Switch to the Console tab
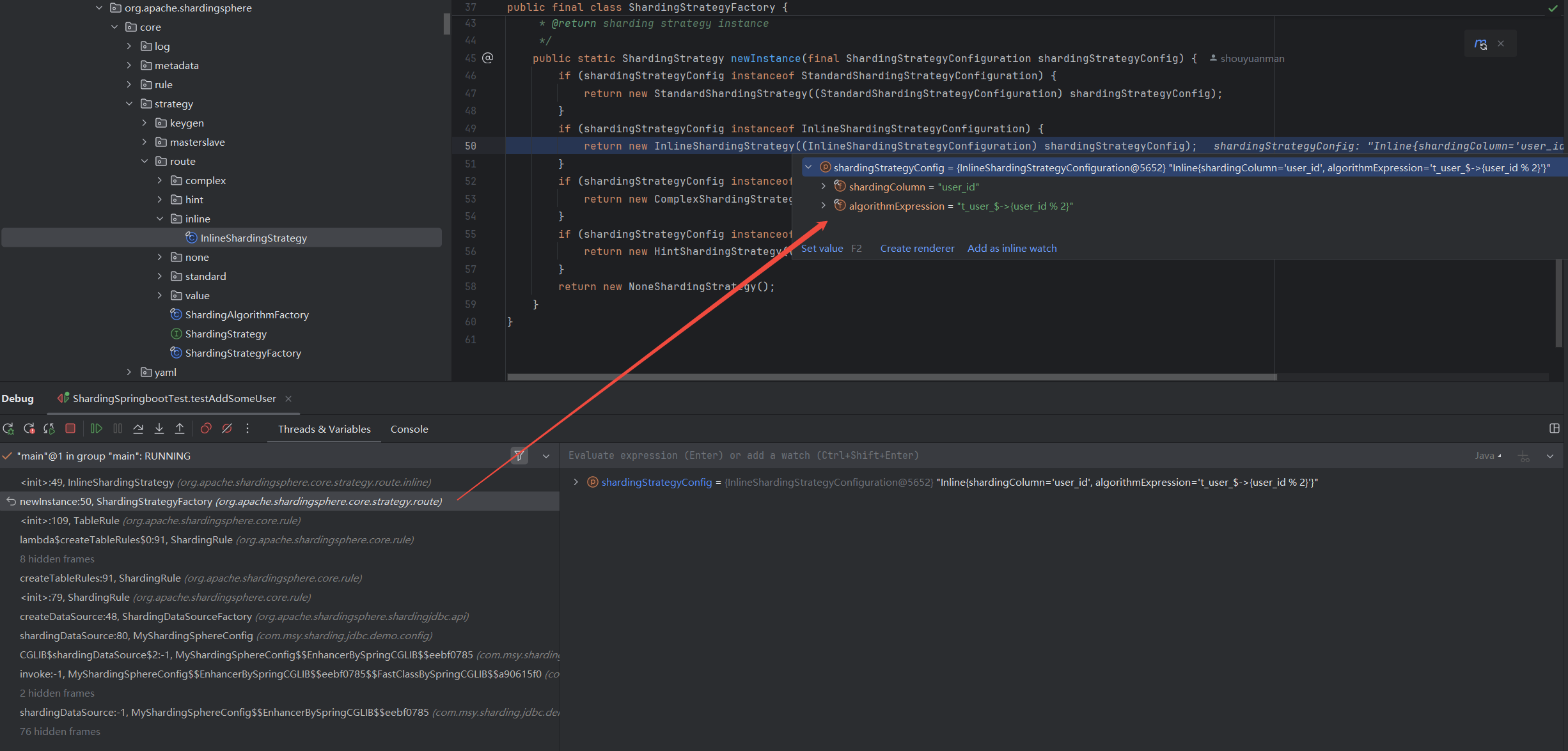 coord(409,429)
